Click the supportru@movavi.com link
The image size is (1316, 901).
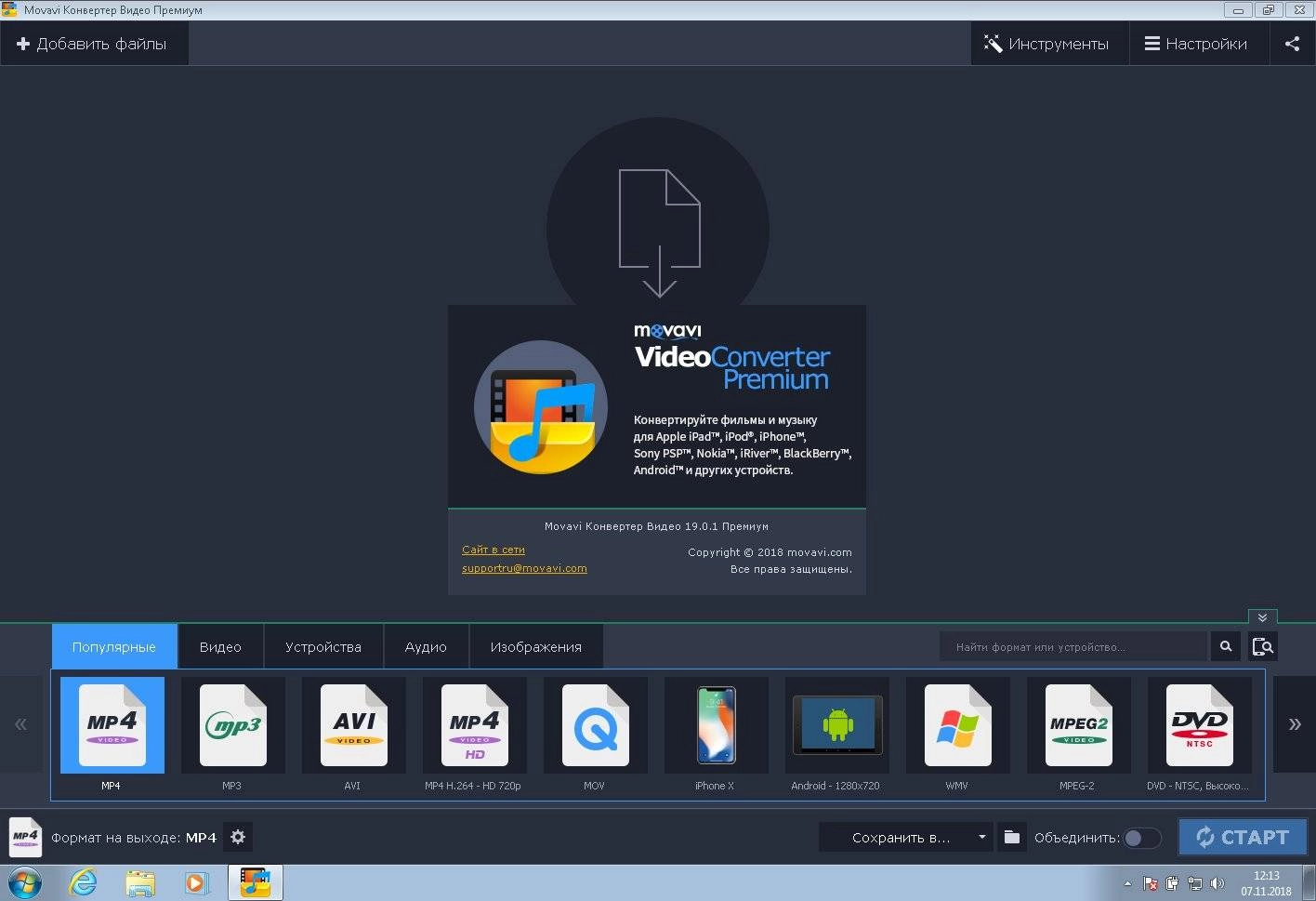coord(524,568)
